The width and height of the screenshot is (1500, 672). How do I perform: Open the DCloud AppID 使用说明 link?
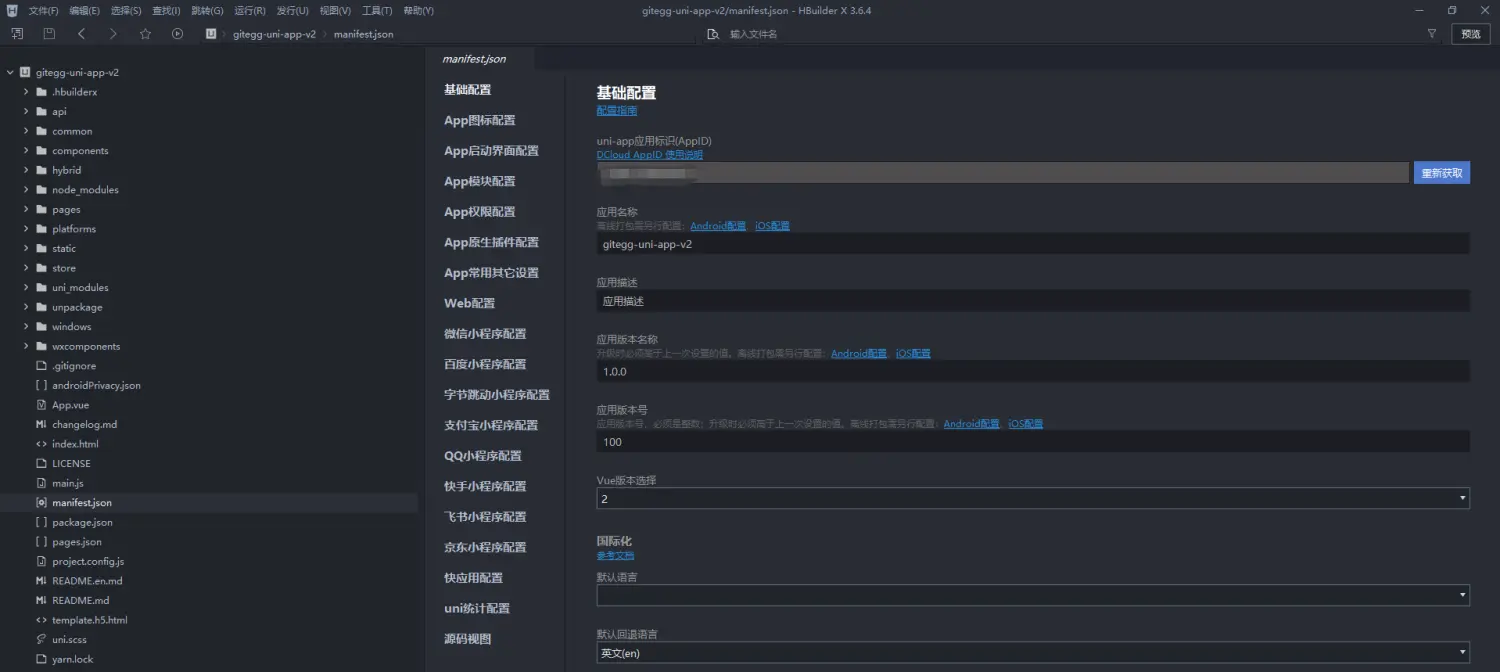coord(649,154)
